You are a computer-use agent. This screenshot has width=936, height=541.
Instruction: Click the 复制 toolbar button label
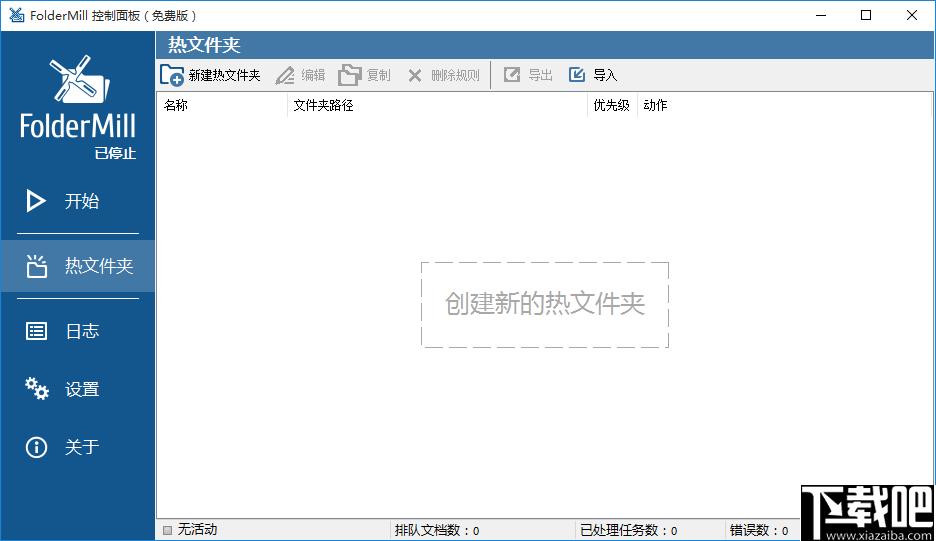coord(378,75)
